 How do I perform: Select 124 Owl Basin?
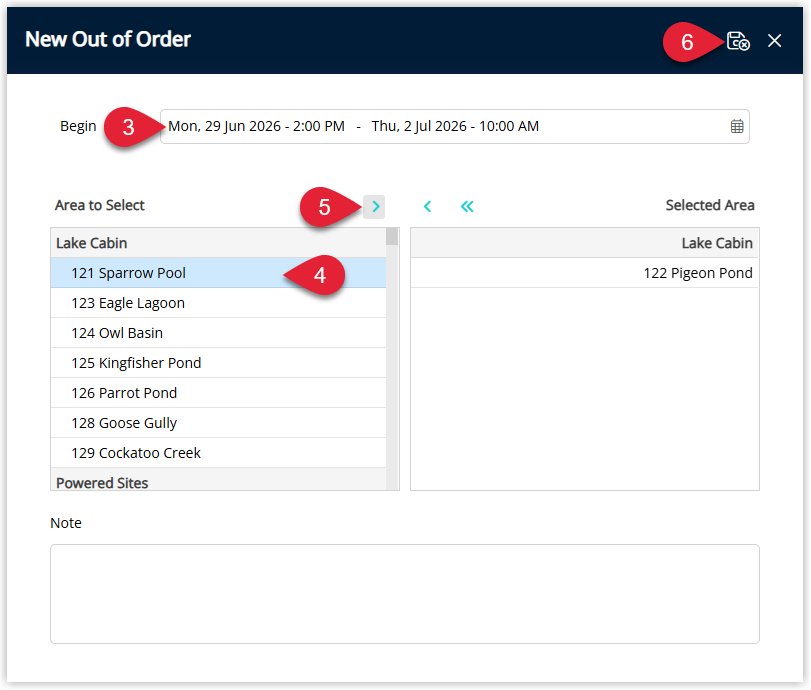pos(218,333)
